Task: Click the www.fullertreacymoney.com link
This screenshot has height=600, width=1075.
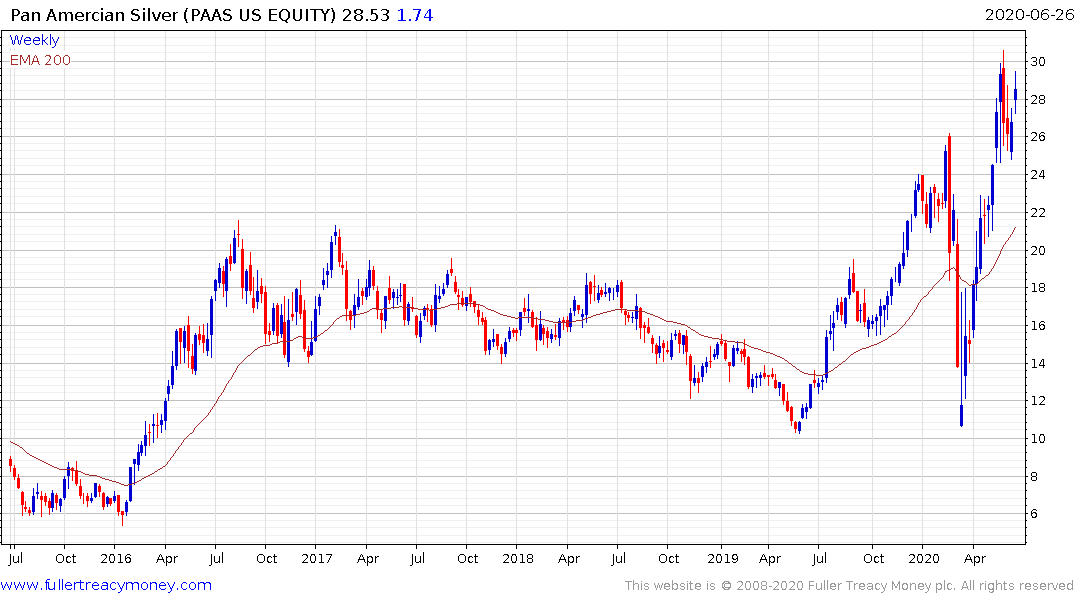Action: tap(106, 585)
